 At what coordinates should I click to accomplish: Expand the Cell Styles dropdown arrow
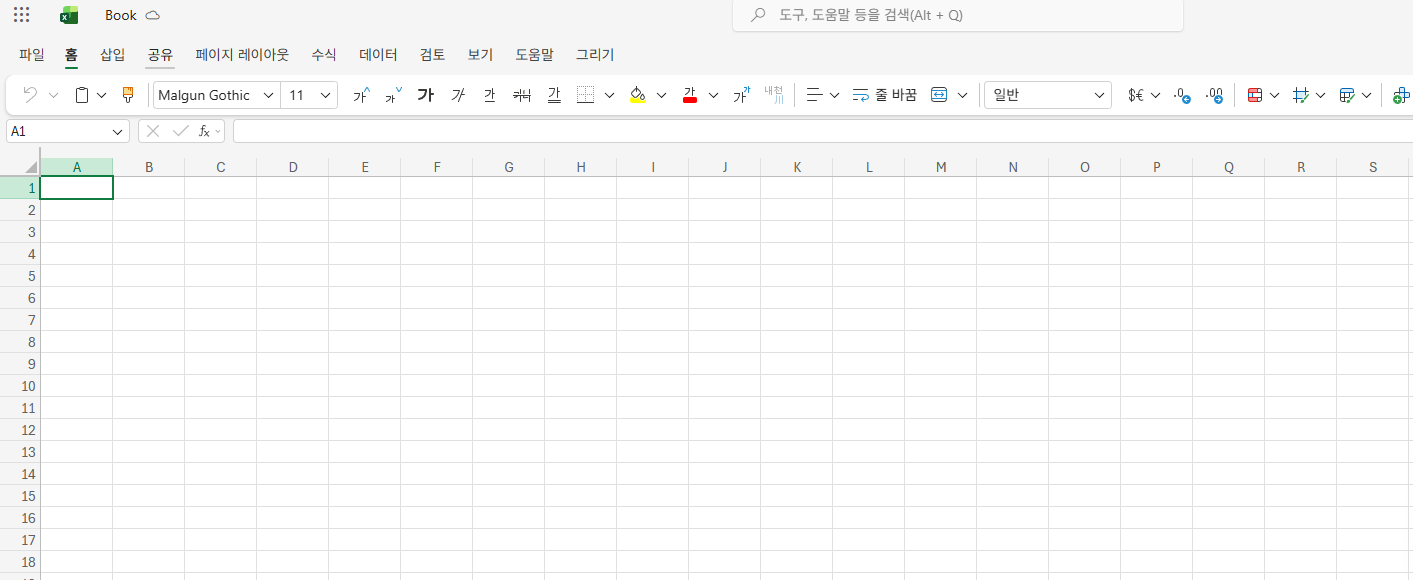click(x=1366, y=95)
